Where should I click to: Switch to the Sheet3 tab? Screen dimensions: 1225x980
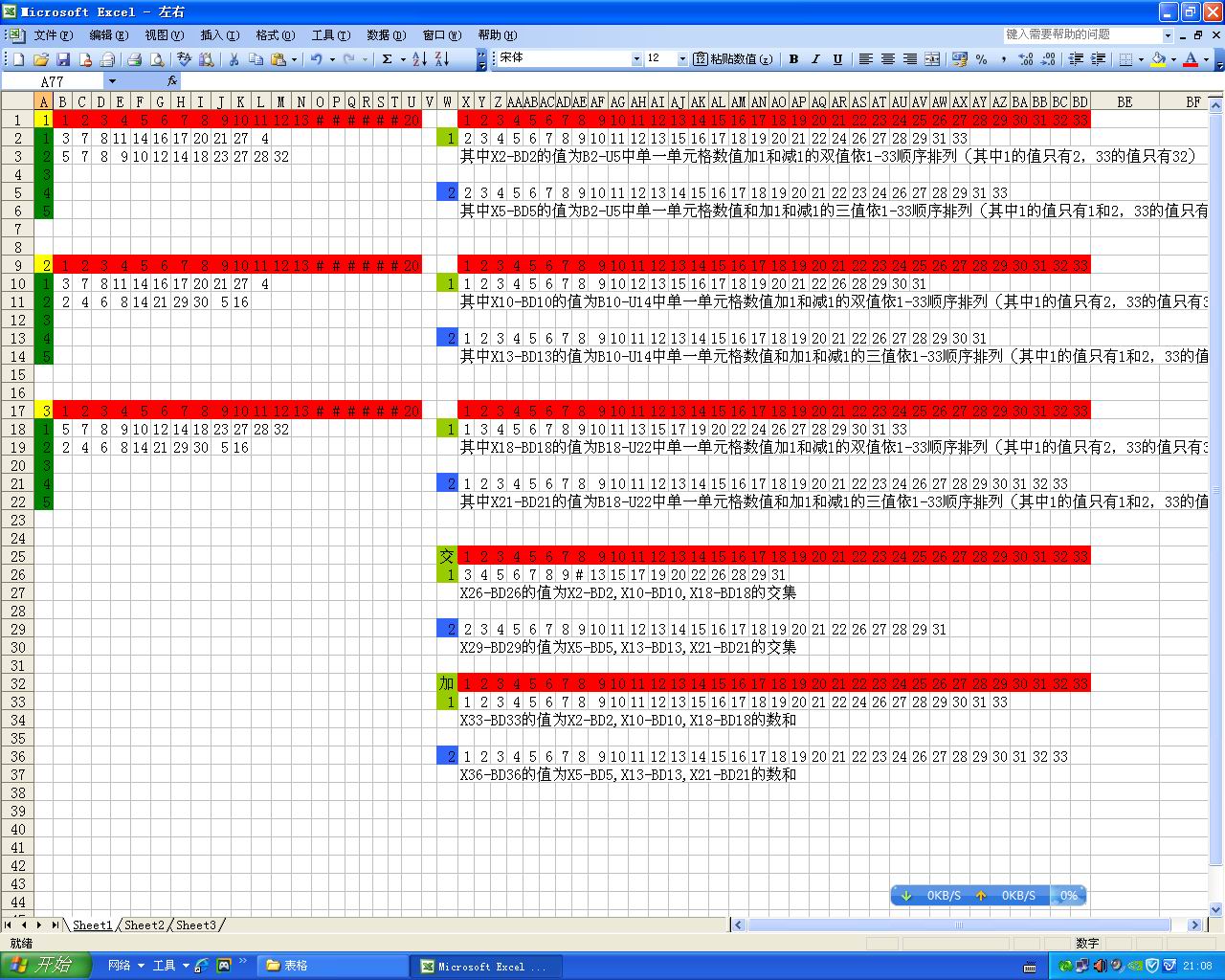pos(196,925)
